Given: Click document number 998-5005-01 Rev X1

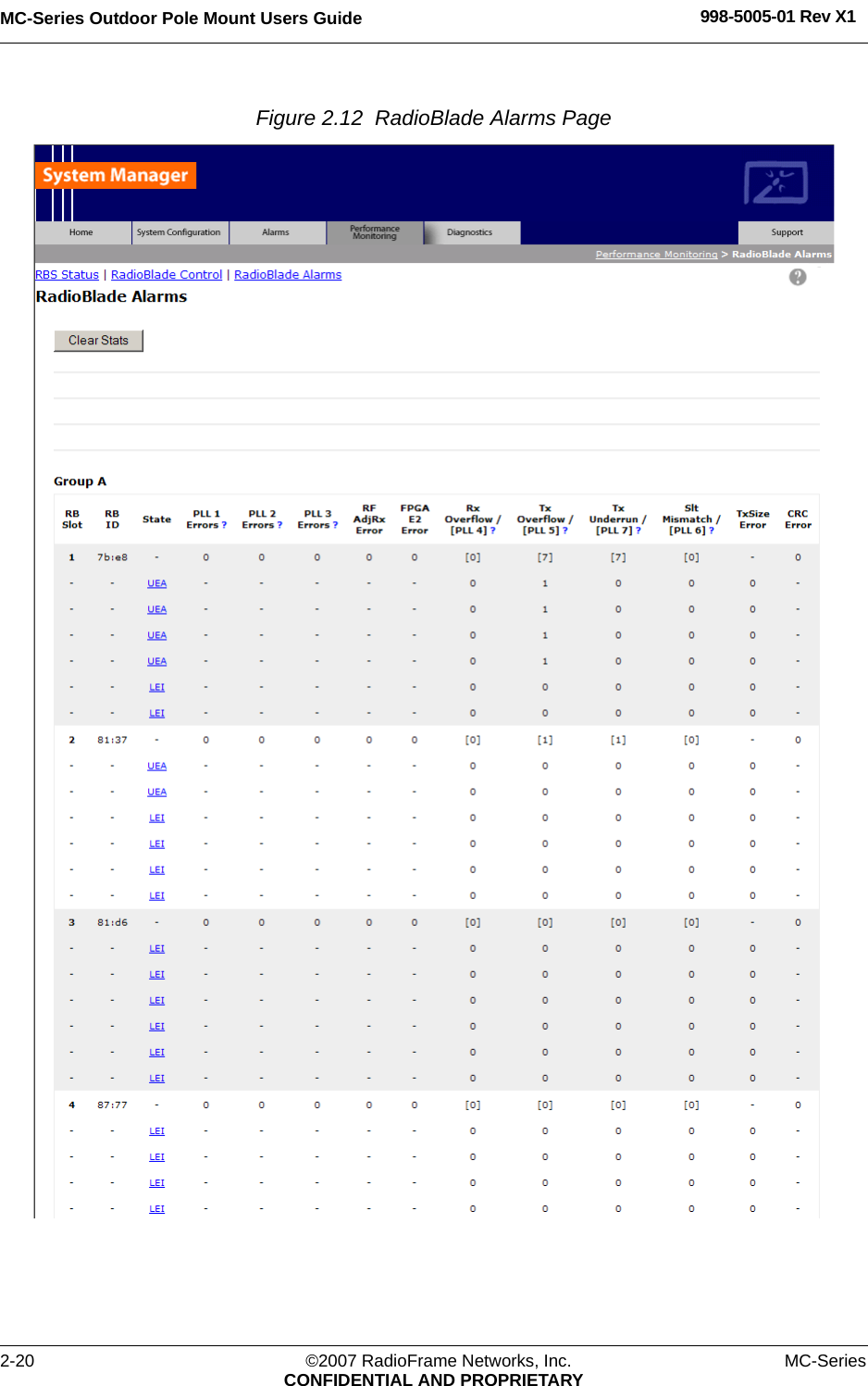Looking at the screenshot, I should coord(777,17).
